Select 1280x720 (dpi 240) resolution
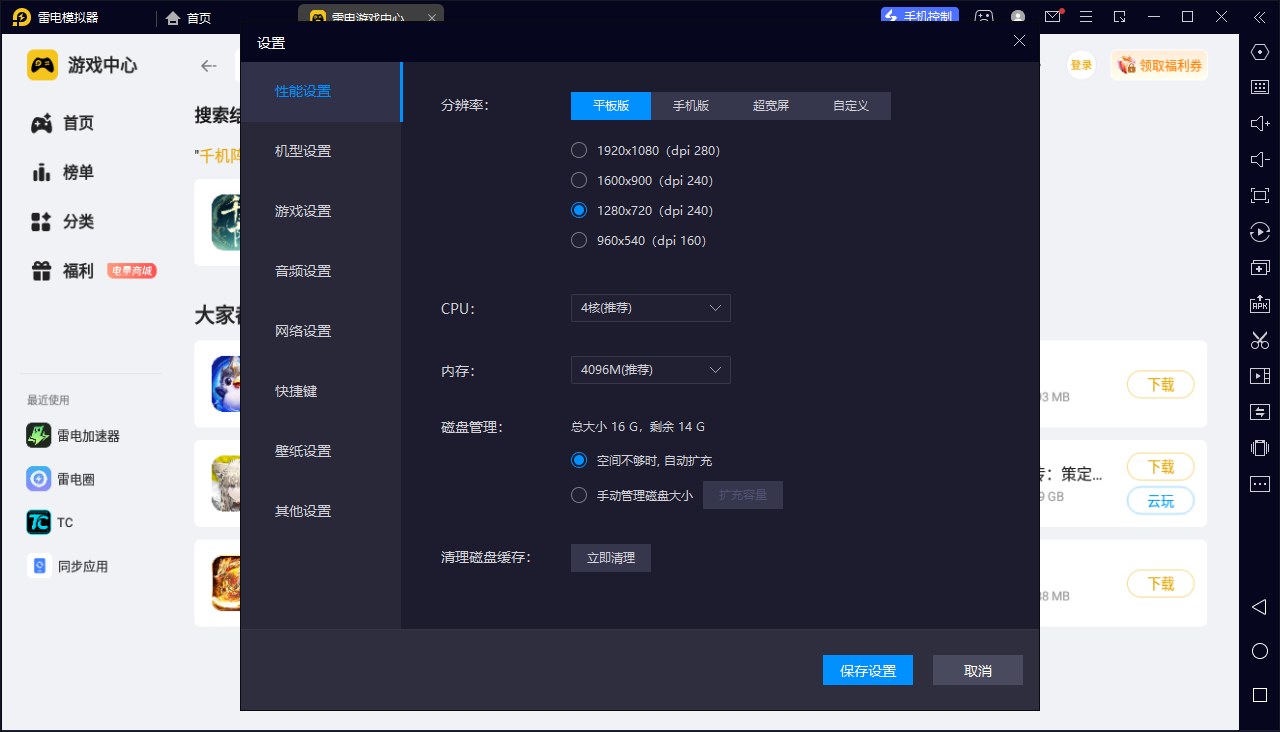 click(578, 211)
